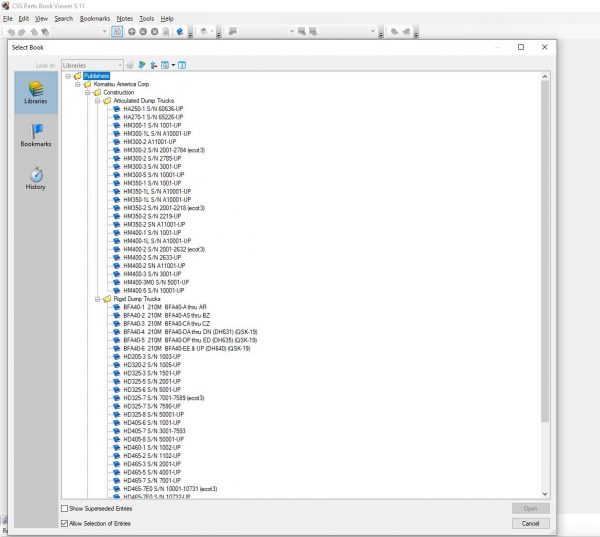Viewport: 600px width, 537px height.
Task: Select BFA40-4 210M BFA40-DA thru DN
Action: tap(190, 332)
